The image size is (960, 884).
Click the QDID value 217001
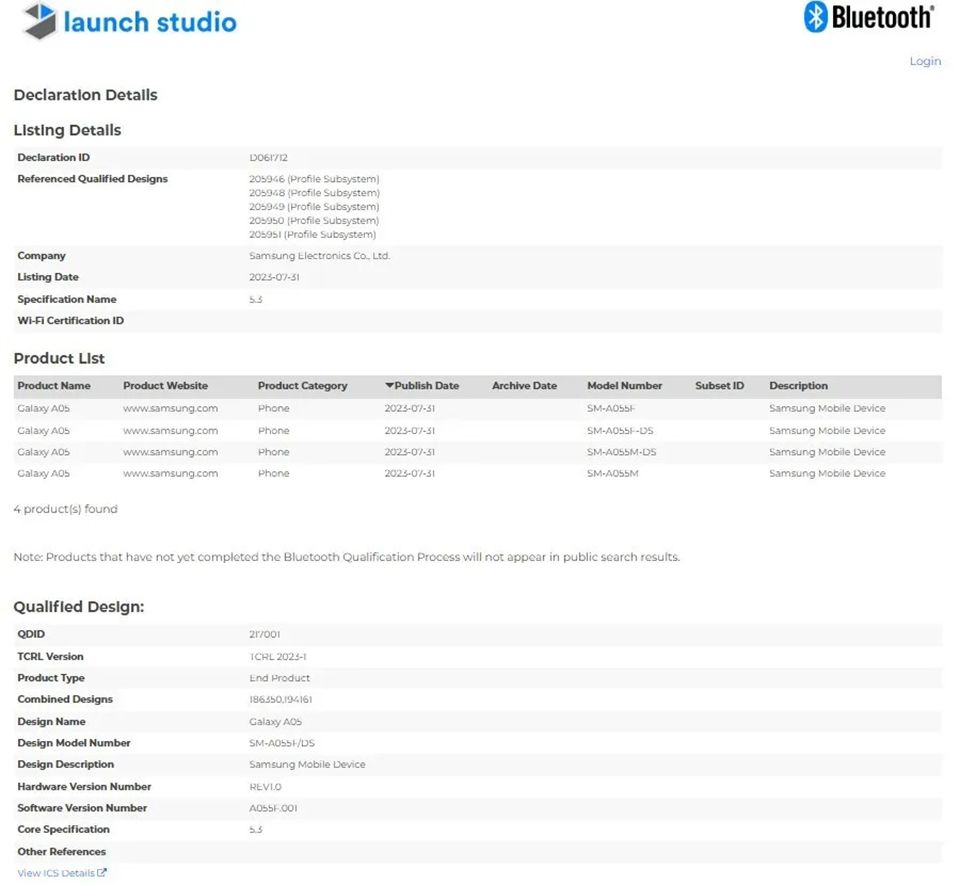(265, 634)
